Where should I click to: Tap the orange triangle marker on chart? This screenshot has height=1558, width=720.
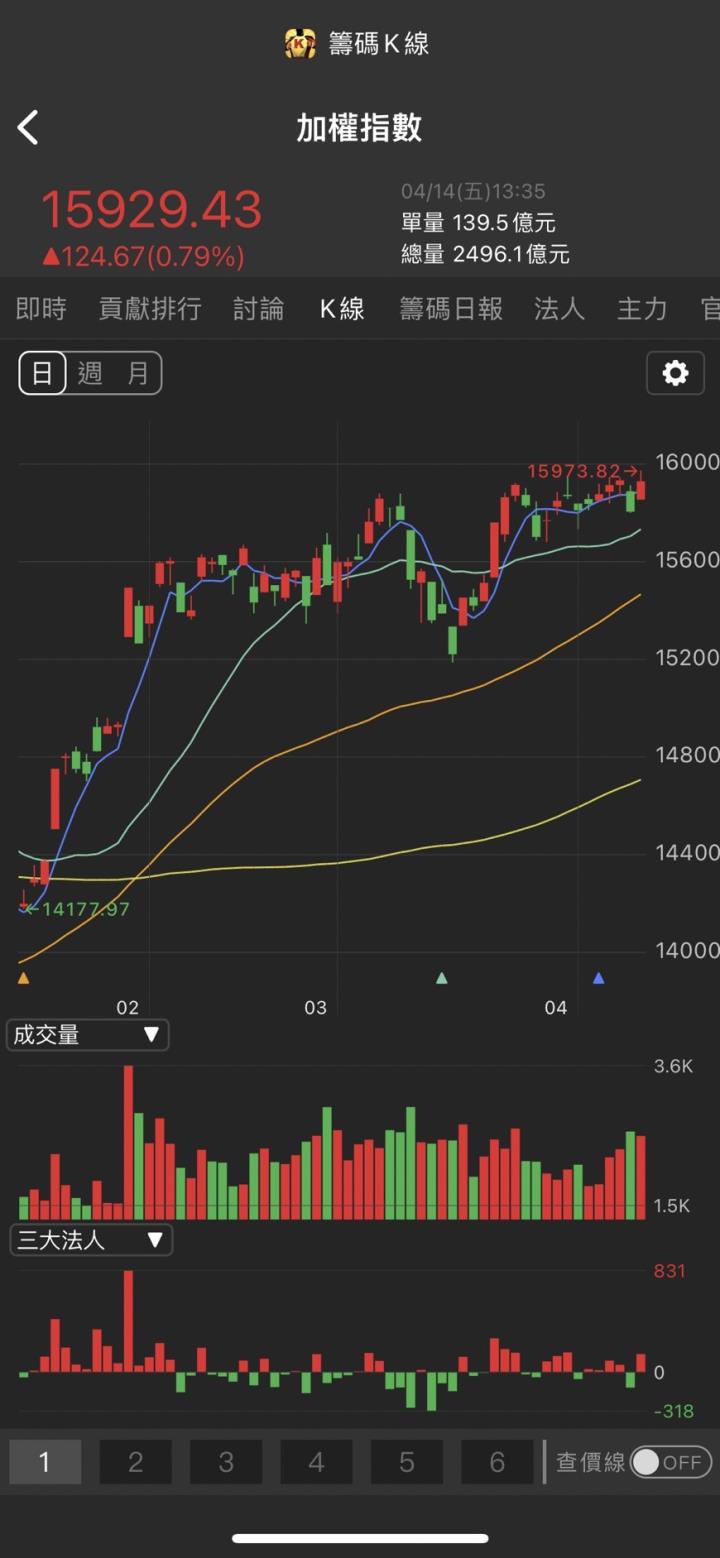(x=23, y=978)
